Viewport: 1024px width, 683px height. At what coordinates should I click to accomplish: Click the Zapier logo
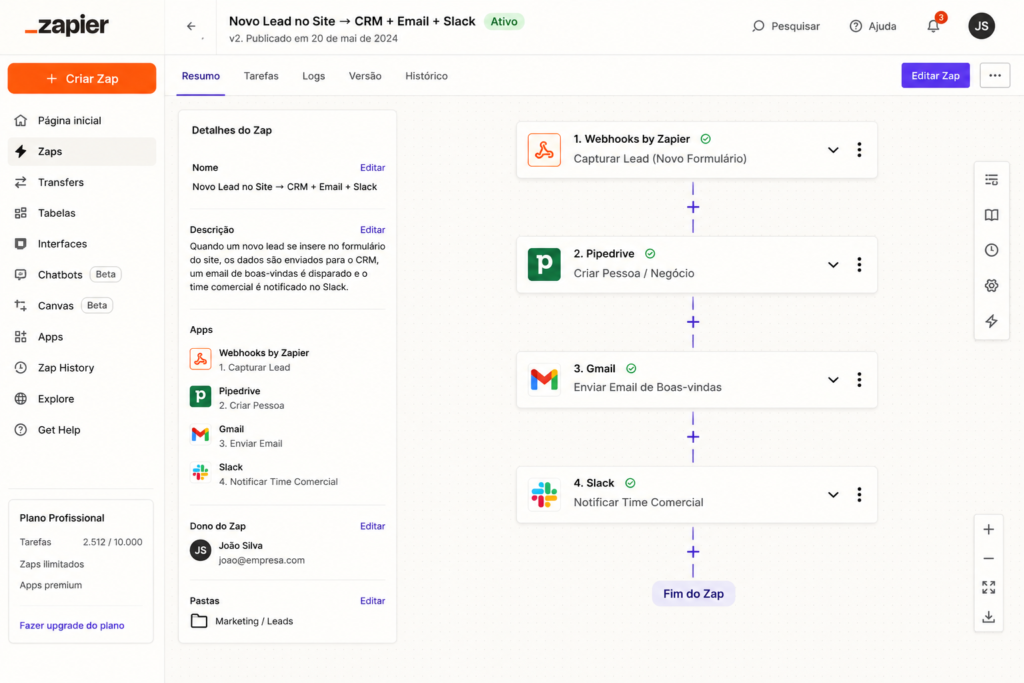coord(67,25)
